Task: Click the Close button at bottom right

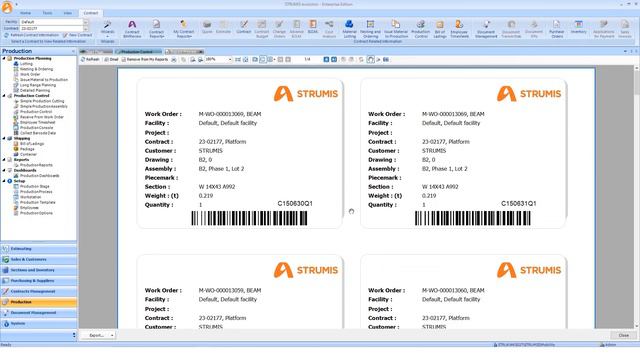Action: [623, 335]
